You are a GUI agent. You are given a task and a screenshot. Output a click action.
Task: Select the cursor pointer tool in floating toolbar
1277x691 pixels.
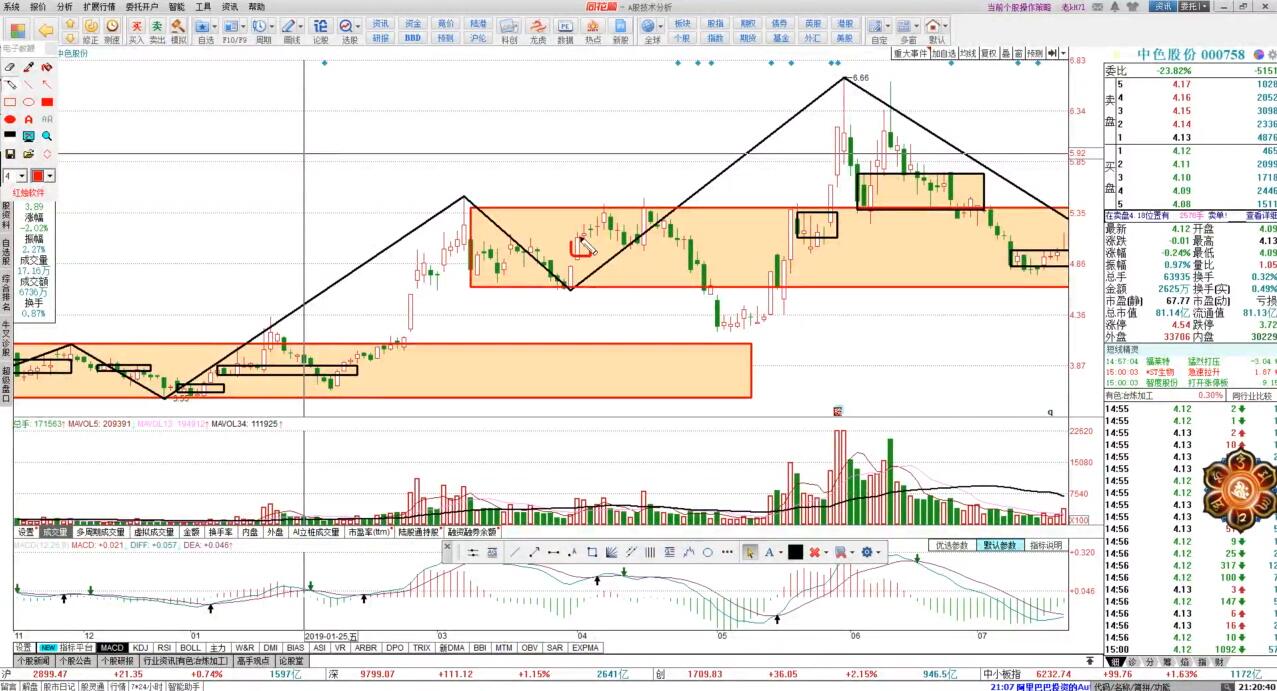(x=750, y=552)
